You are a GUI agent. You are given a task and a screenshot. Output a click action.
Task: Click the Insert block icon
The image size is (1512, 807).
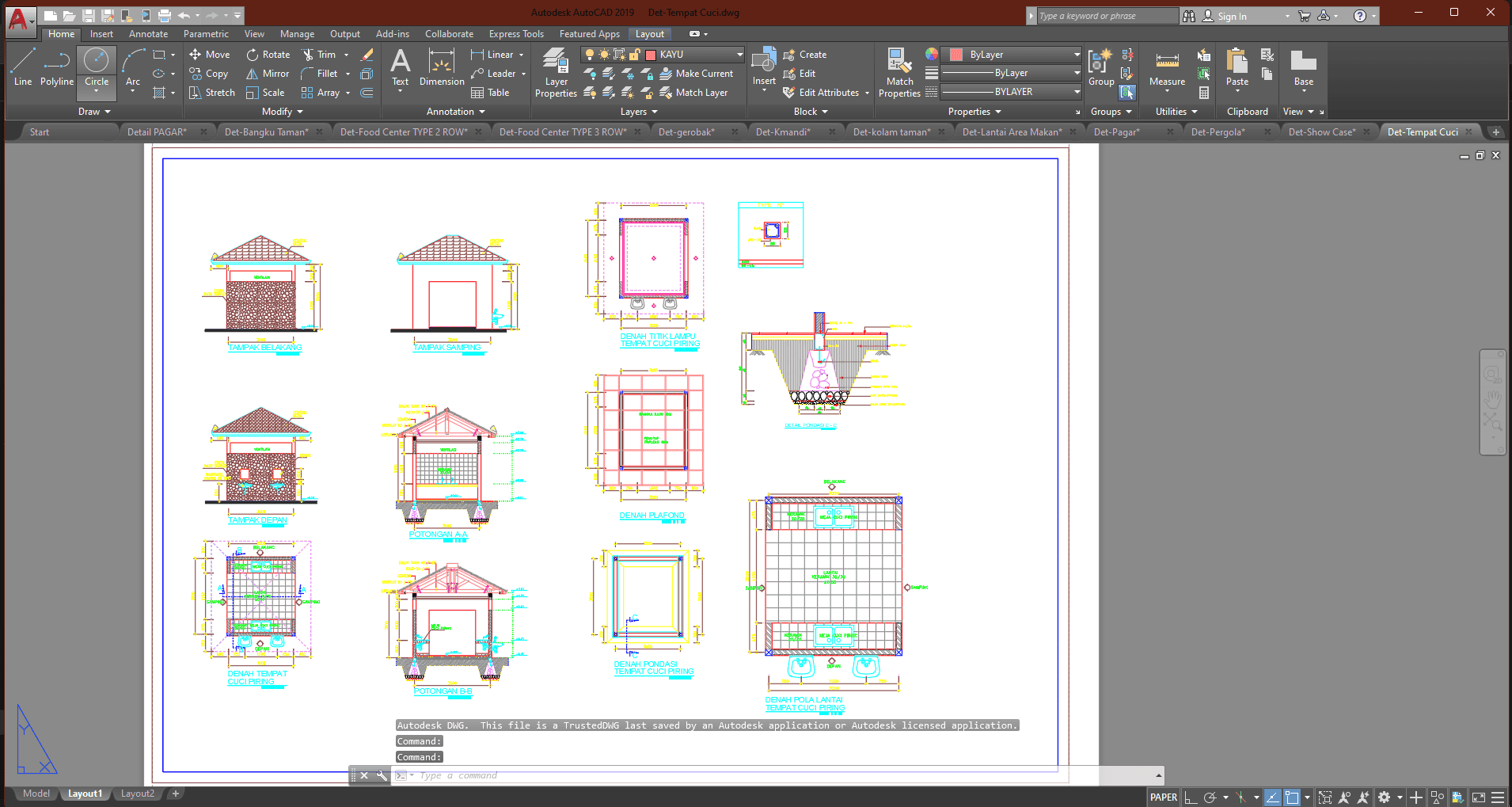pos(764,67)
